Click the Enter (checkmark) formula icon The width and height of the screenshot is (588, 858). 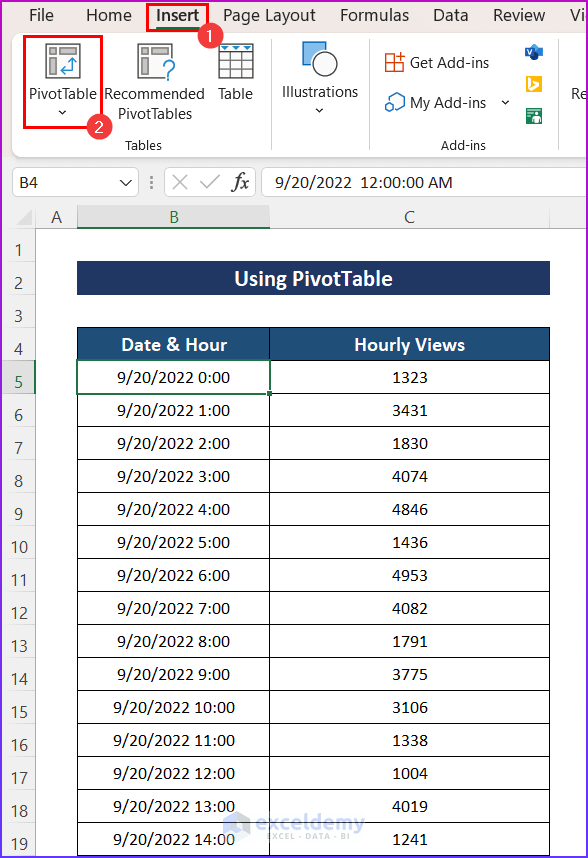[x=207, y=182]
